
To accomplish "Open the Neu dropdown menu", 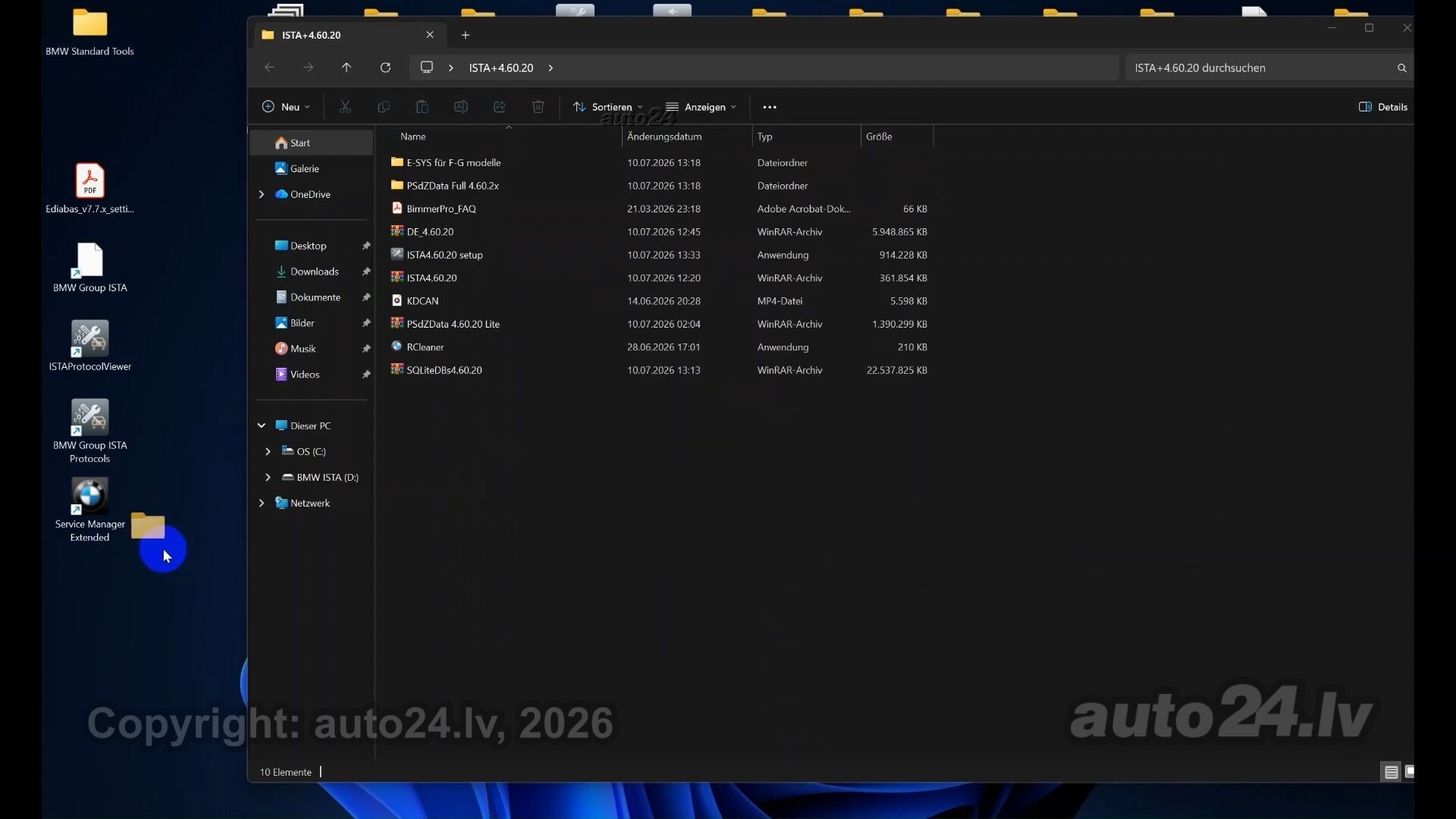I will [x=286, y=107].
